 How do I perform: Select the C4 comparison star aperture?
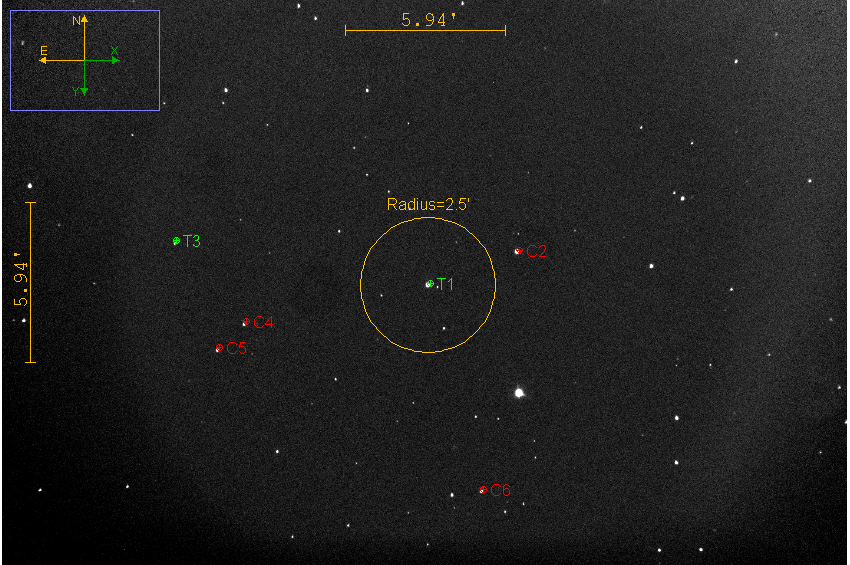(x=246, y=322)
